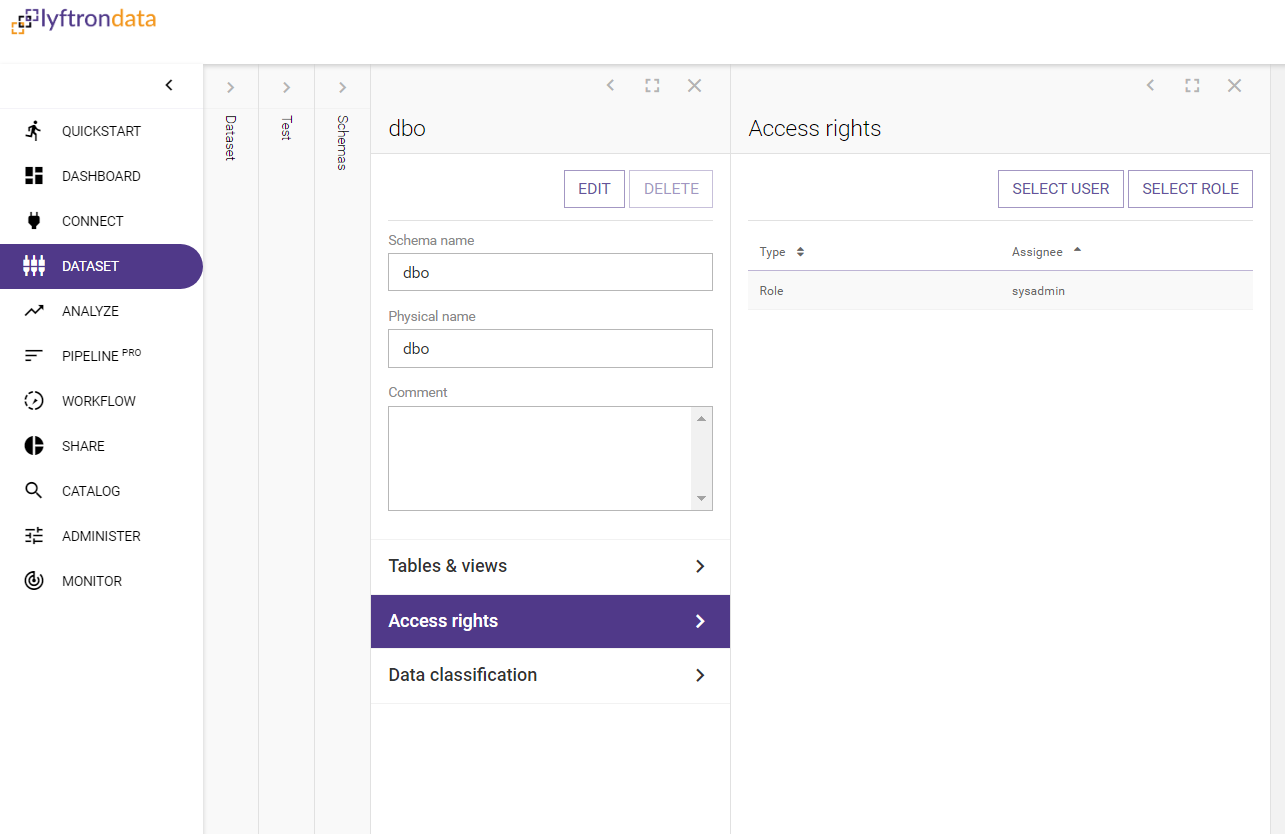The image size is (1285, 834).
Task: Maximize the Access rights panel
Action: tap(1192, 86)
